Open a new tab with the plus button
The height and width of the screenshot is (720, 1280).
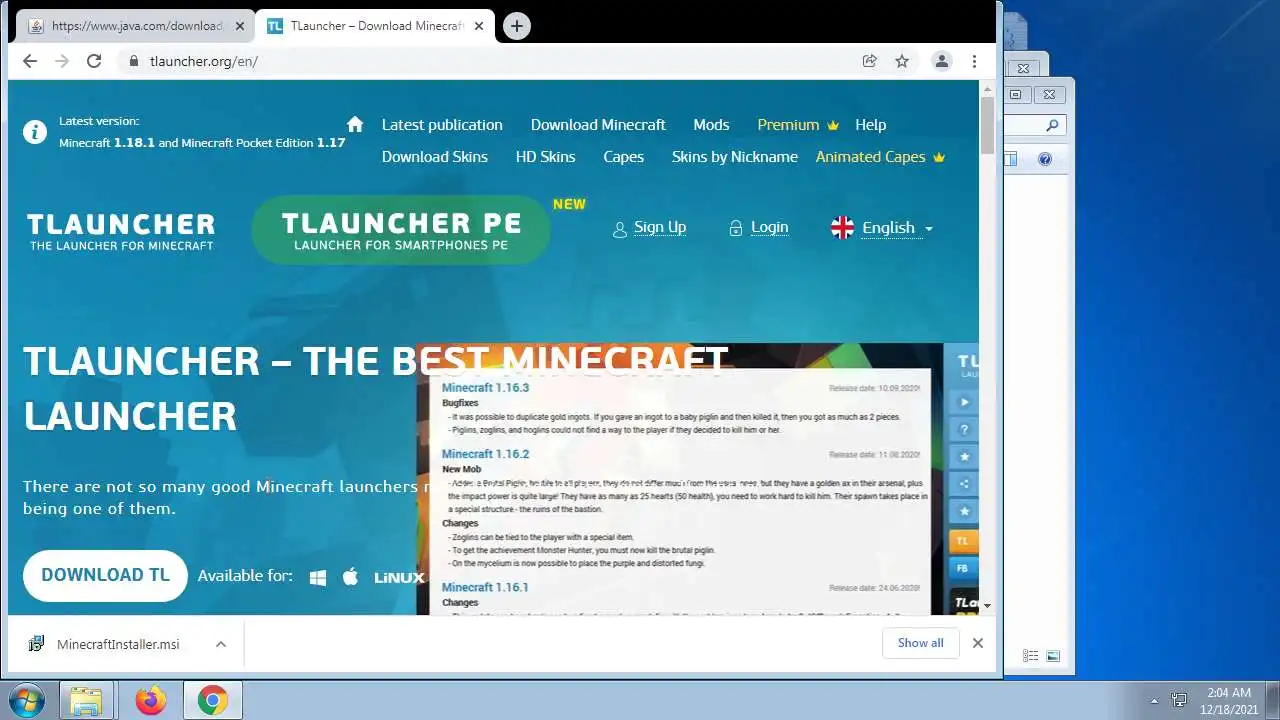coord(517,26)
